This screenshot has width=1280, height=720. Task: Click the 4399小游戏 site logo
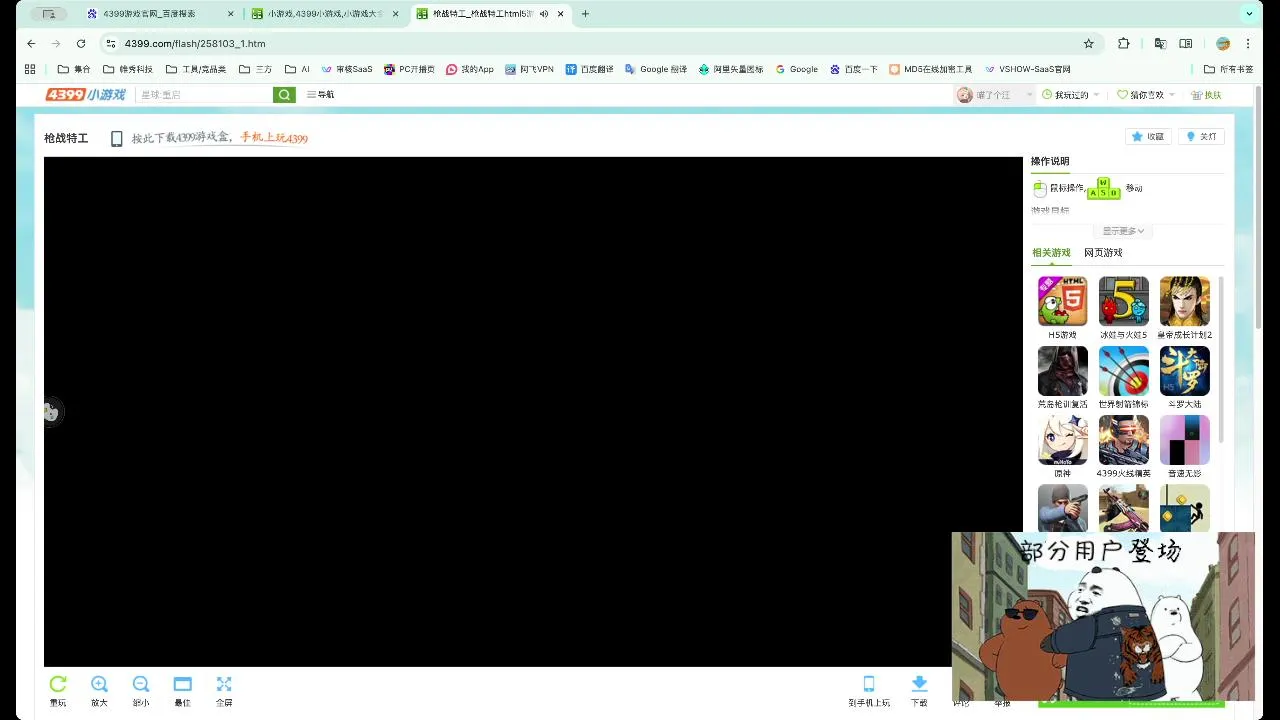coord(85,94)
